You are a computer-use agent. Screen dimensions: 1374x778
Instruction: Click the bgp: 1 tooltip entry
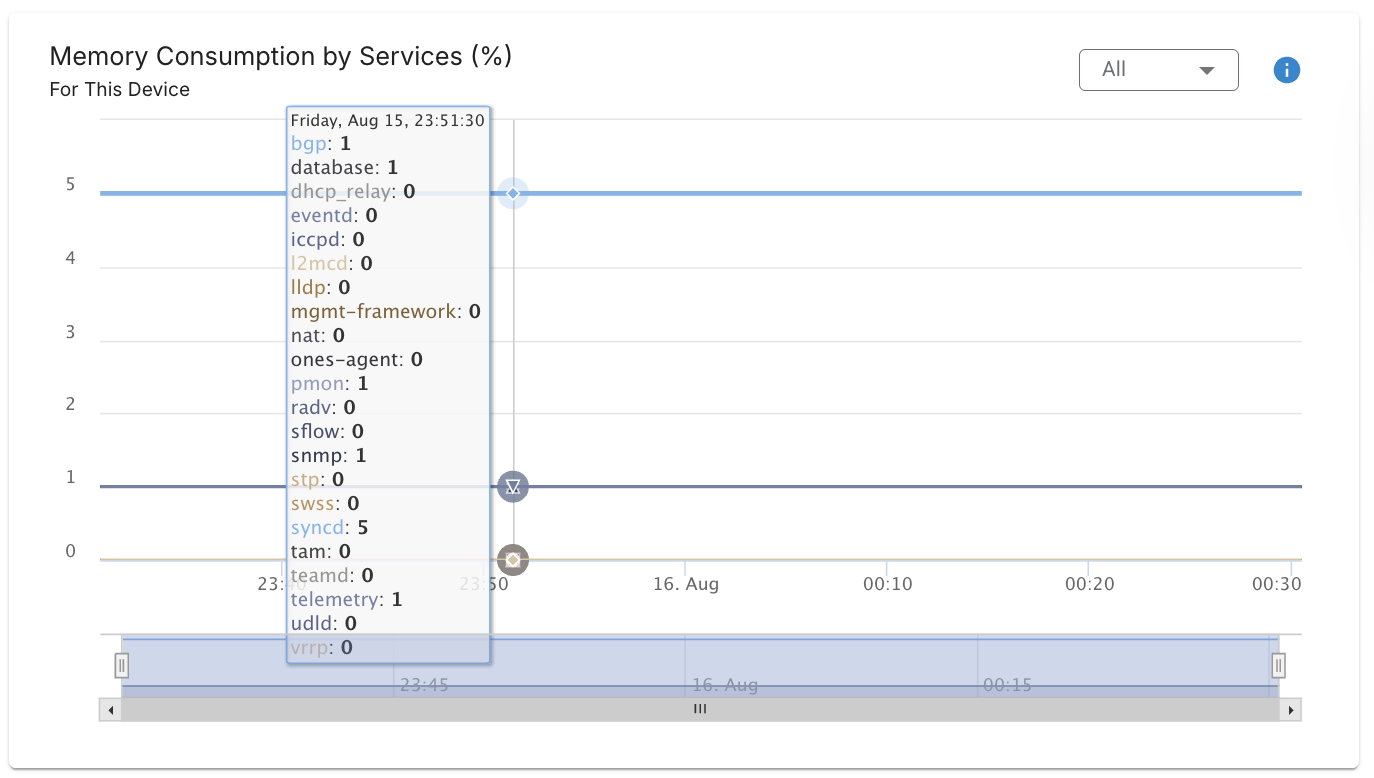point(320,143)
